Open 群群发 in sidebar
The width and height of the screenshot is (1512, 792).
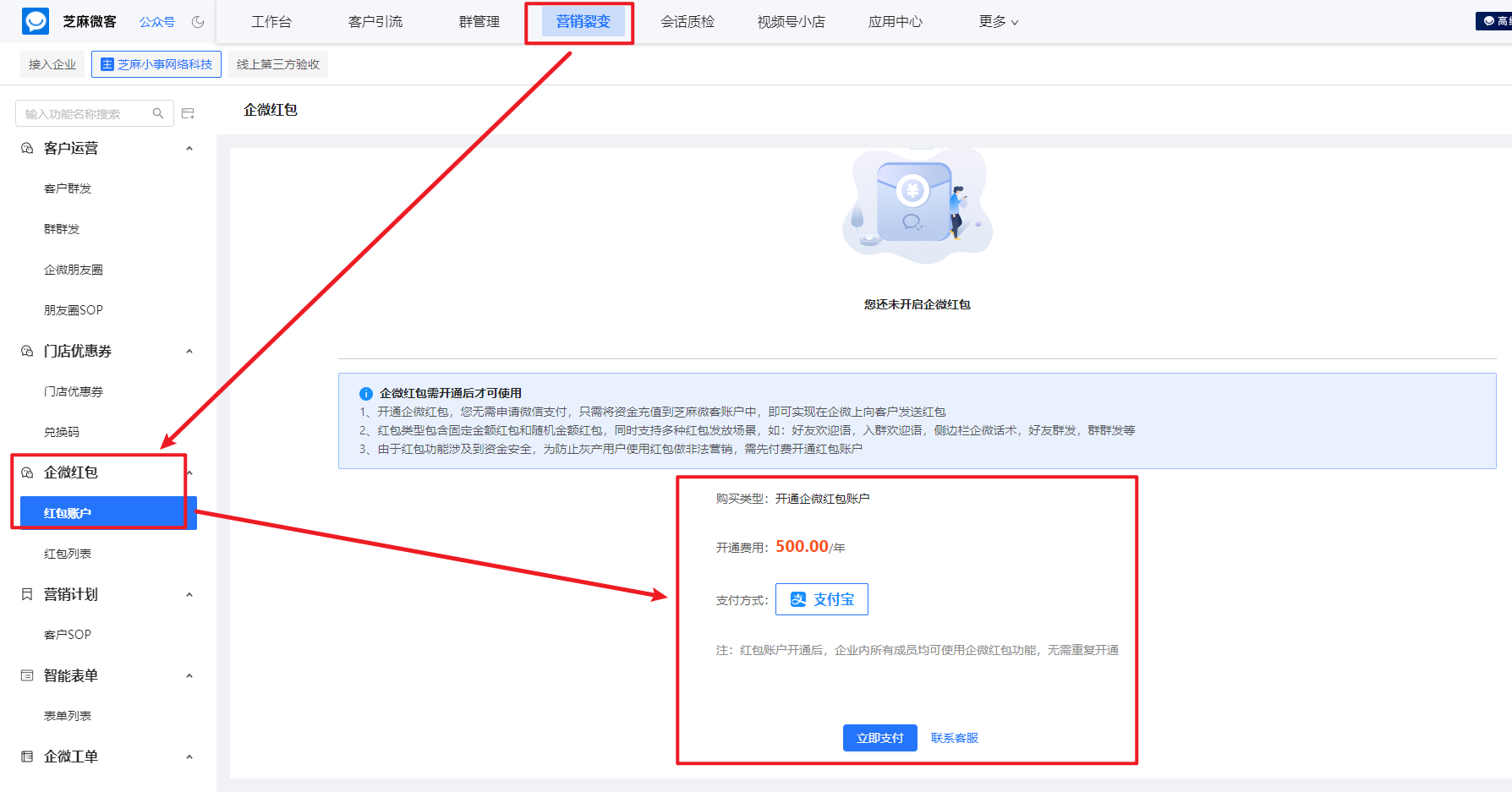(x=62, y=229)
